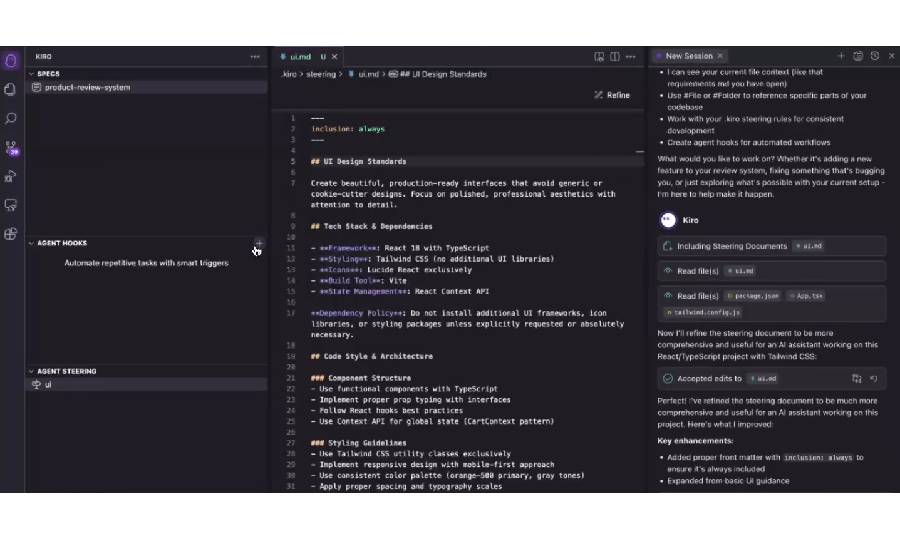Open the Run and Debug view
The height and width of the screenshot is (540, 900).
pos(10,177)
